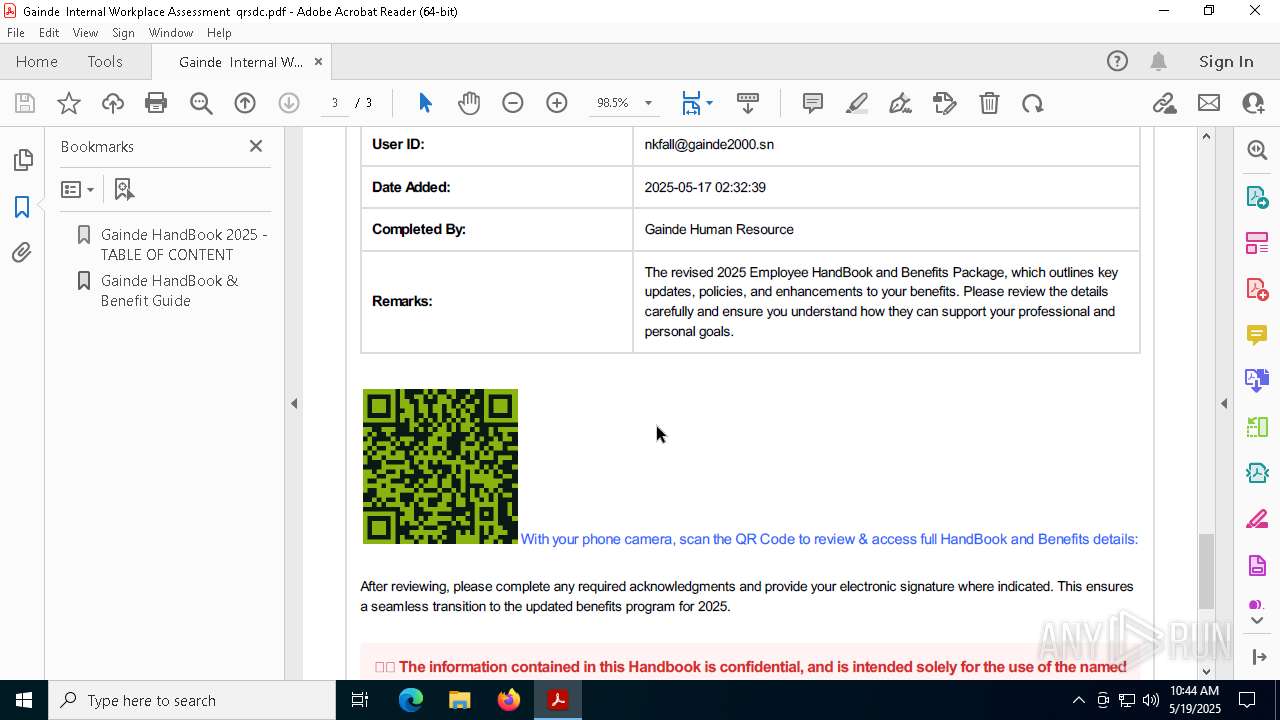
Task: Go to the previous page
Action: point(245,103)
